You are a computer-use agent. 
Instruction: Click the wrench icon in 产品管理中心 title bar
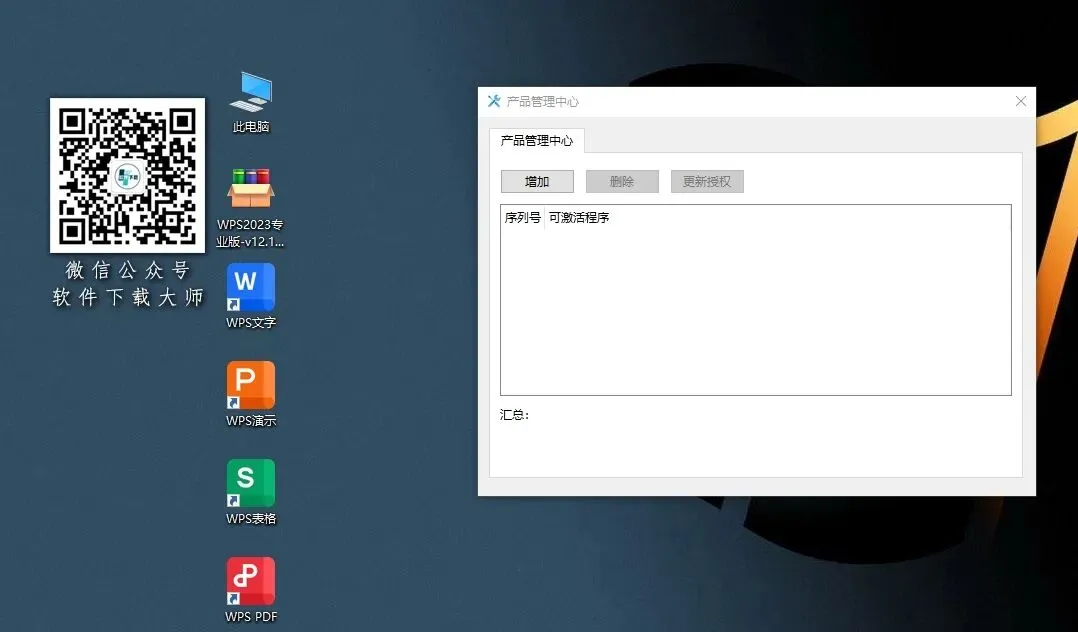(x=494, y=101)
